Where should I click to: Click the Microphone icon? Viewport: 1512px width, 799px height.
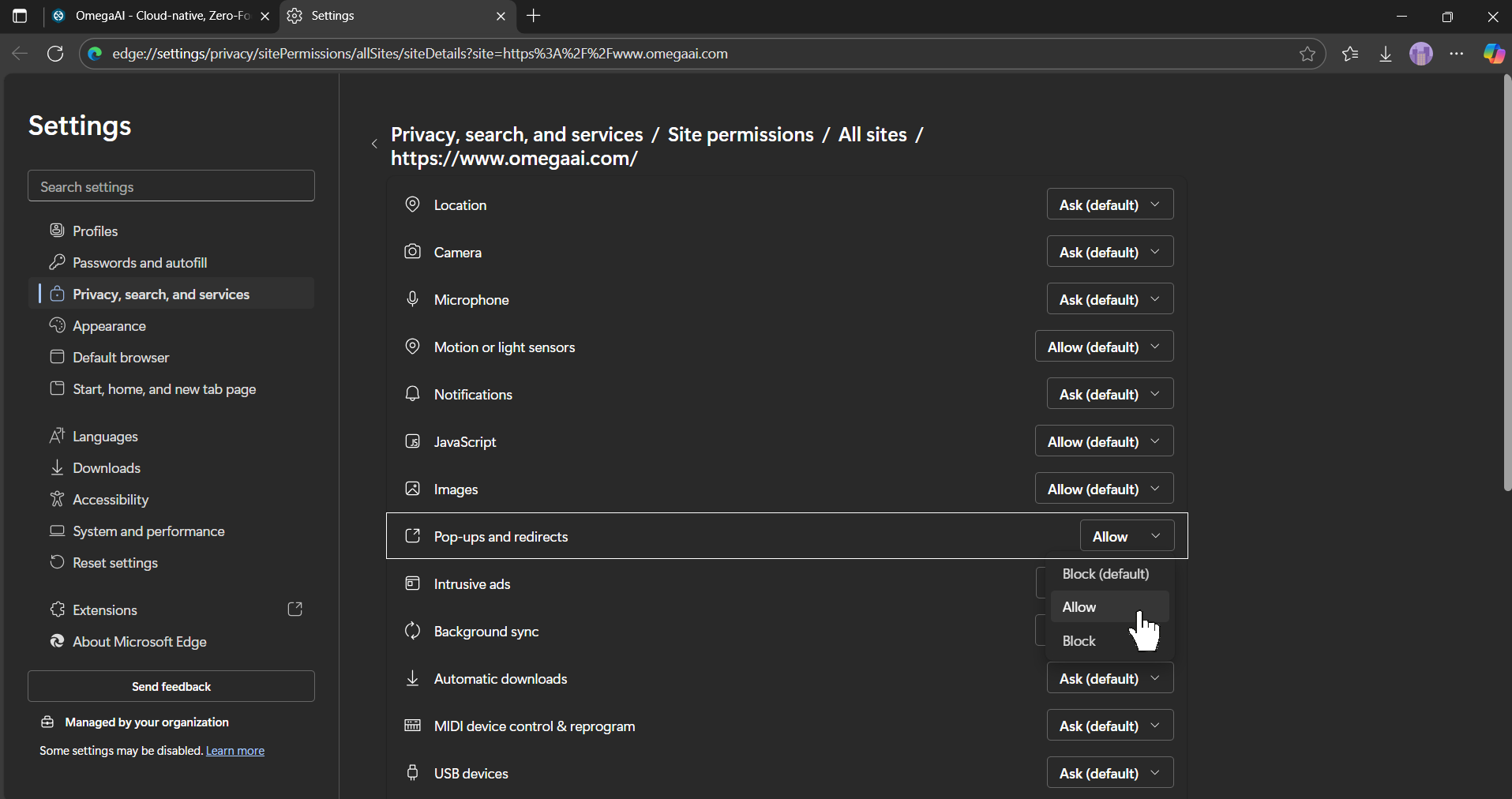tap(412, 298)
